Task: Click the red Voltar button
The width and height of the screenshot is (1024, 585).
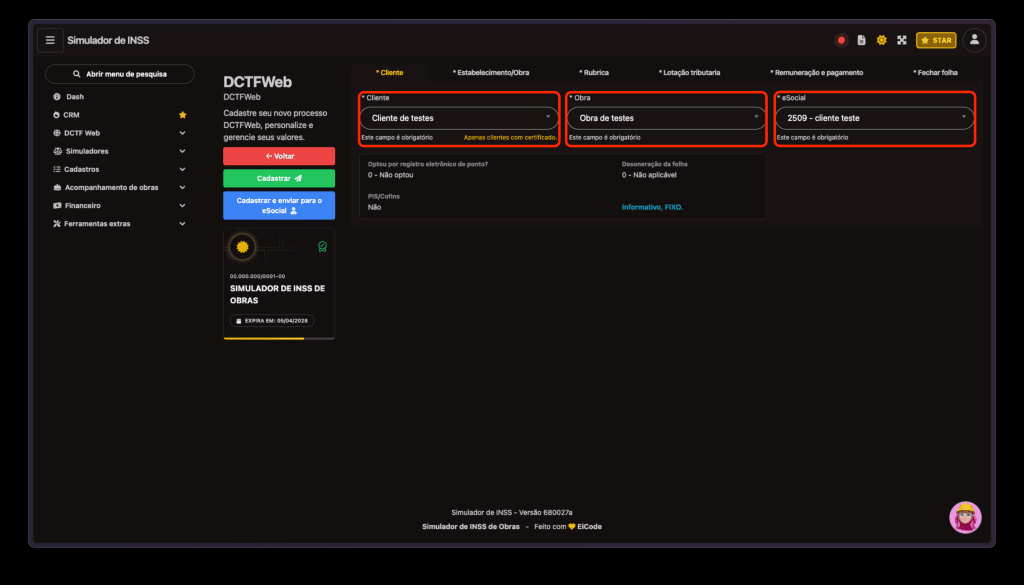Action: 279,156
